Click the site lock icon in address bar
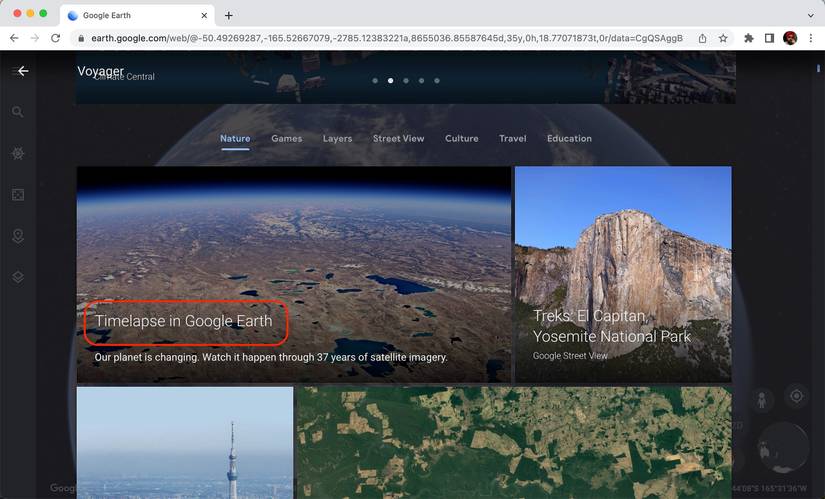The width and height of the screenshot is (825, 499). (81, 38)
